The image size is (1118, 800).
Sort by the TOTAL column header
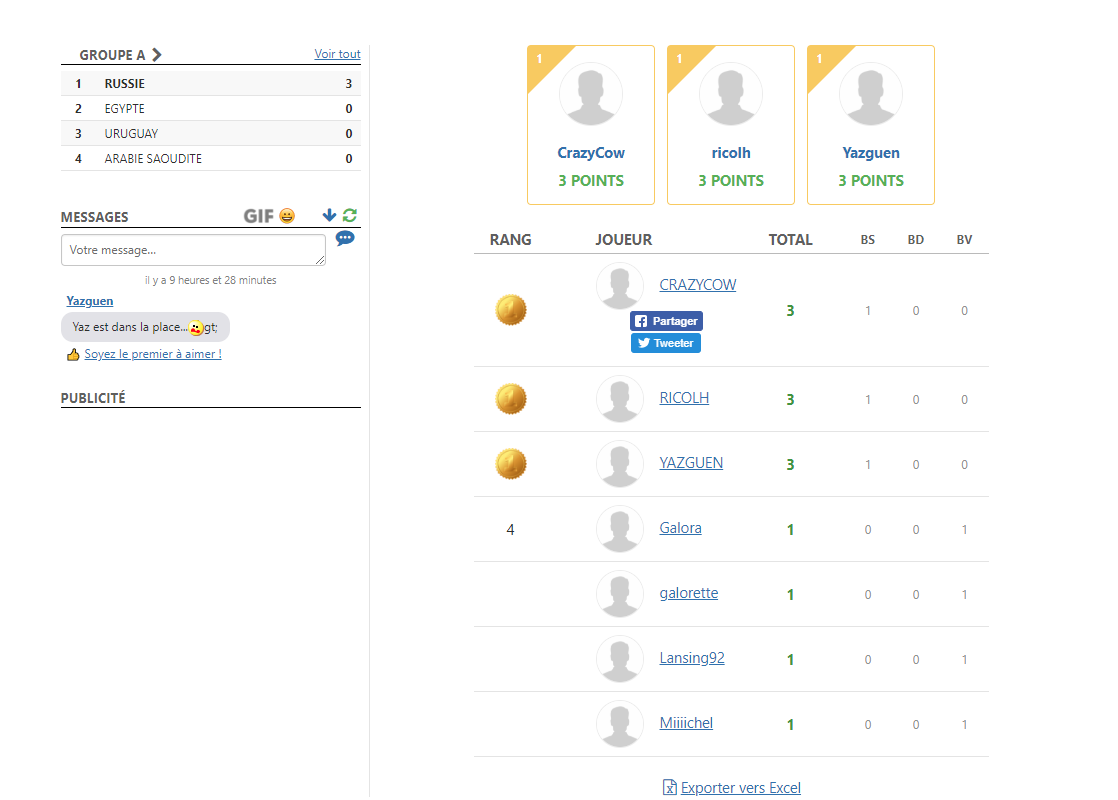point(790,240)
